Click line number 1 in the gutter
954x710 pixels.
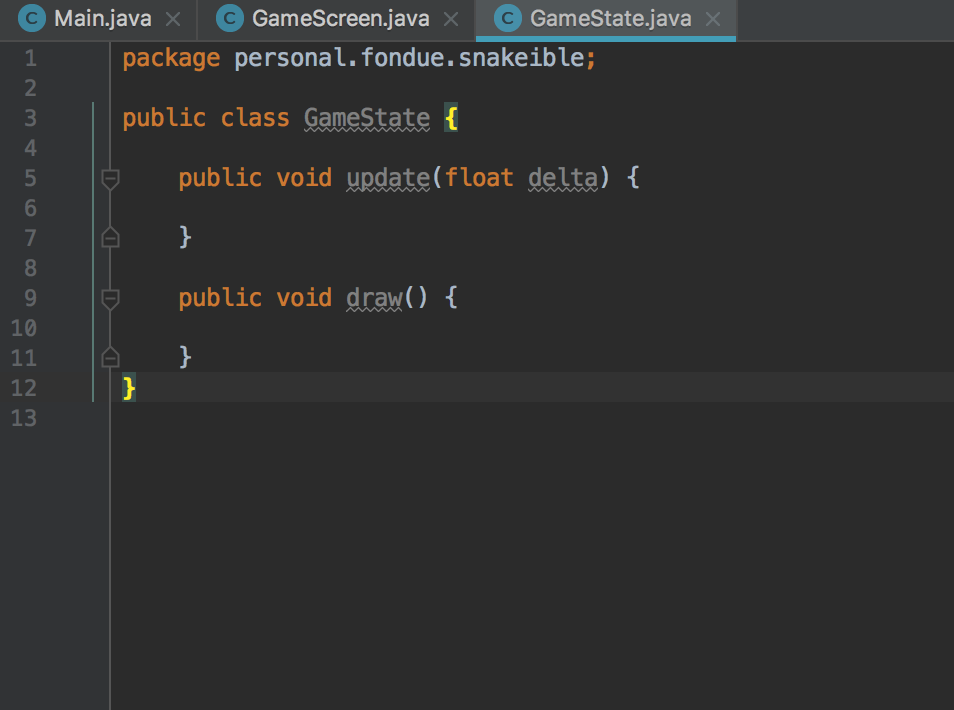[30, 58]
